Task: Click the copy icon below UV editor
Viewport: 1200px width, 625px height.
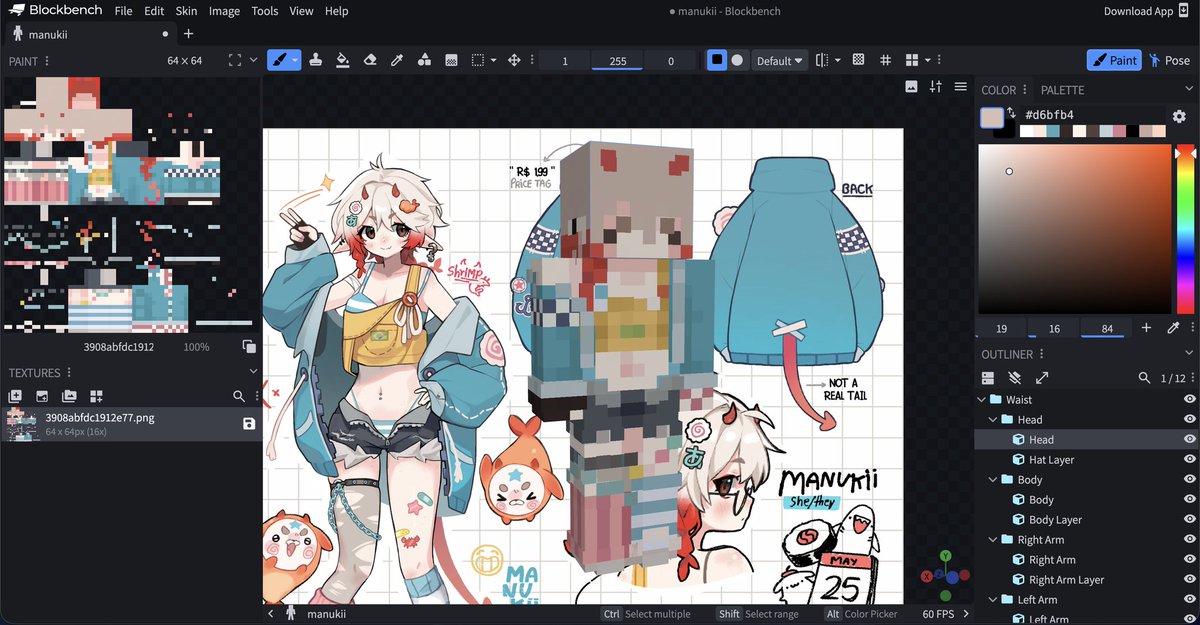Action: [x=248, y=346]
